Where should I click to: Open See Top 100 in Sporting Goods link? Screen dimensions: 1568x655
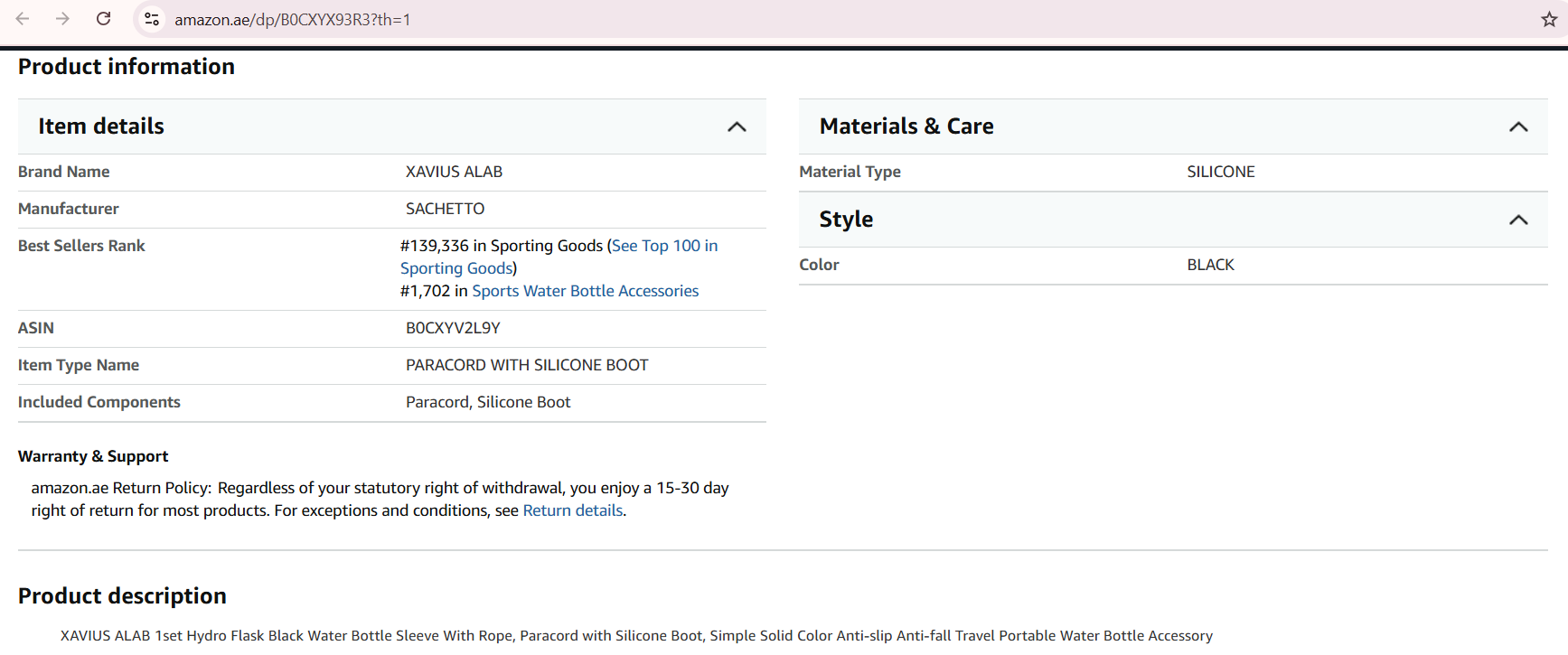pos(559,257)
